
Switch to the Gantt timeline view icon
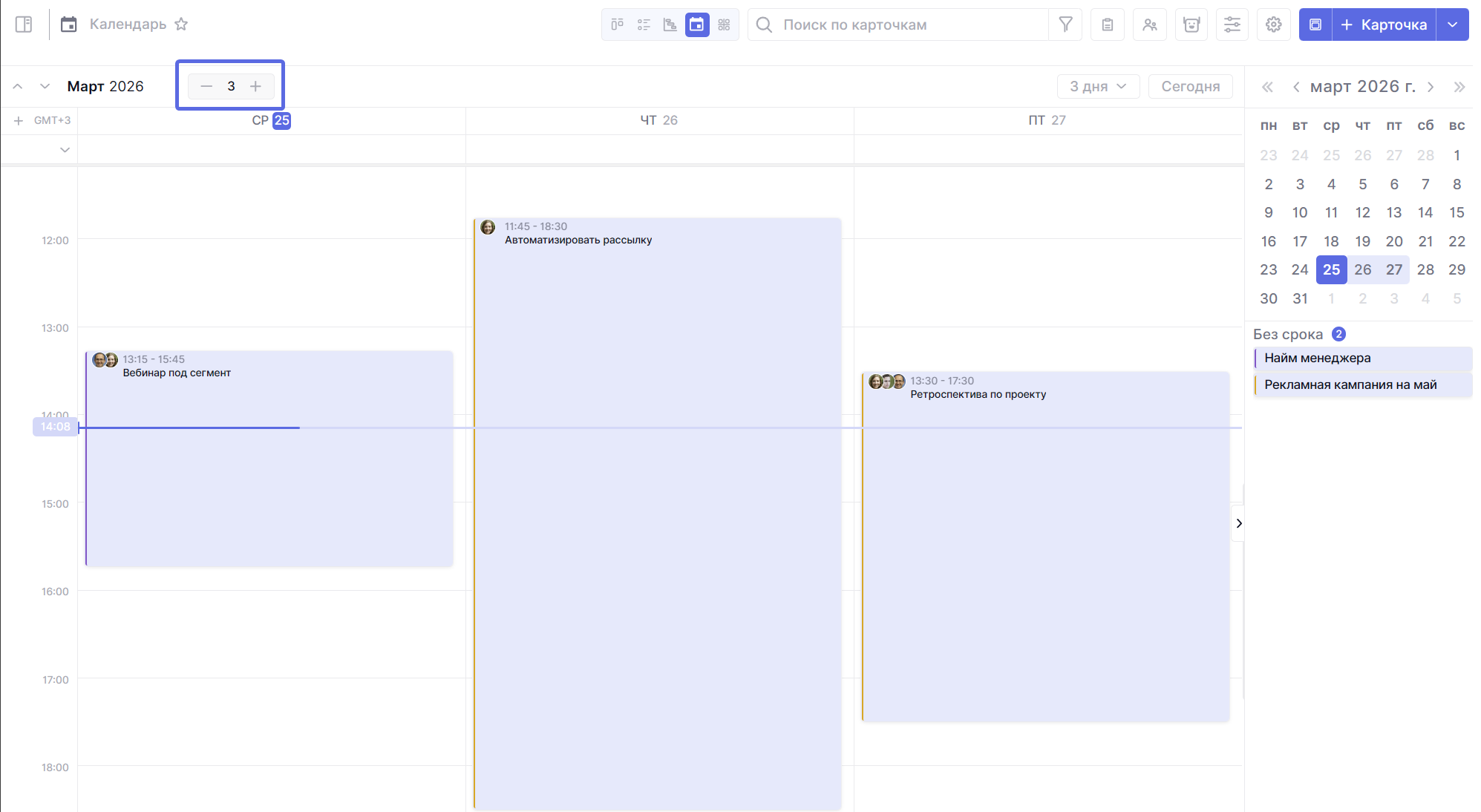click(x=670, y=24)
